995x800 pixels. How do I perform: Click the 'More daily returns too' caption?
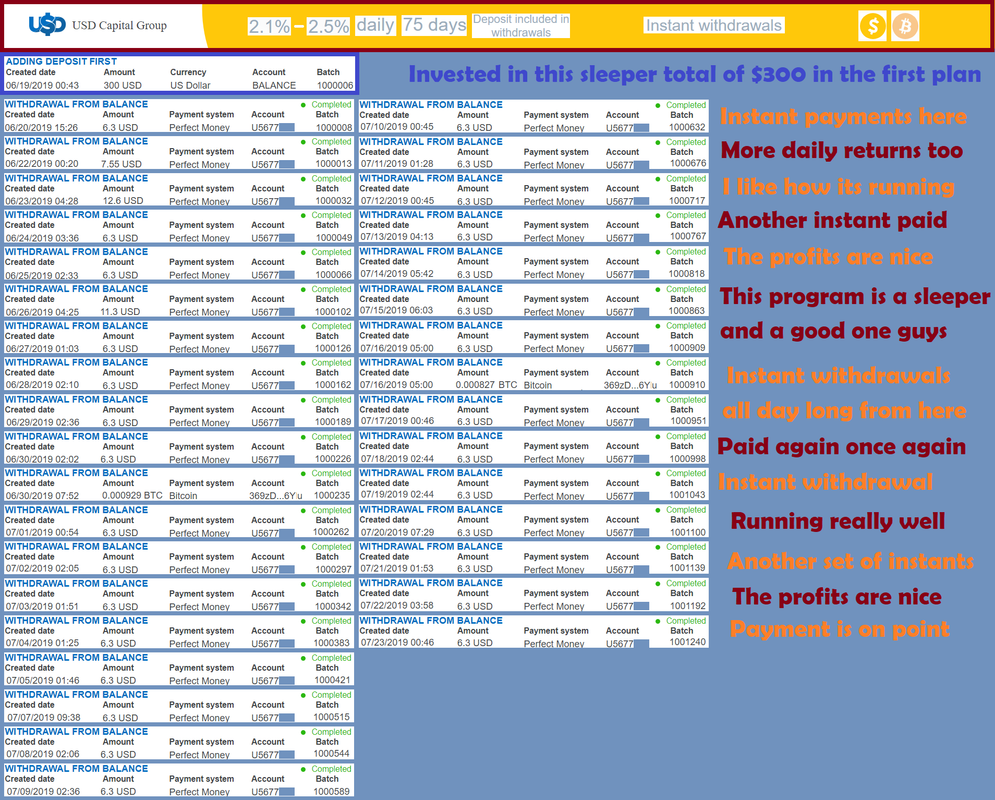click(842, 150)
